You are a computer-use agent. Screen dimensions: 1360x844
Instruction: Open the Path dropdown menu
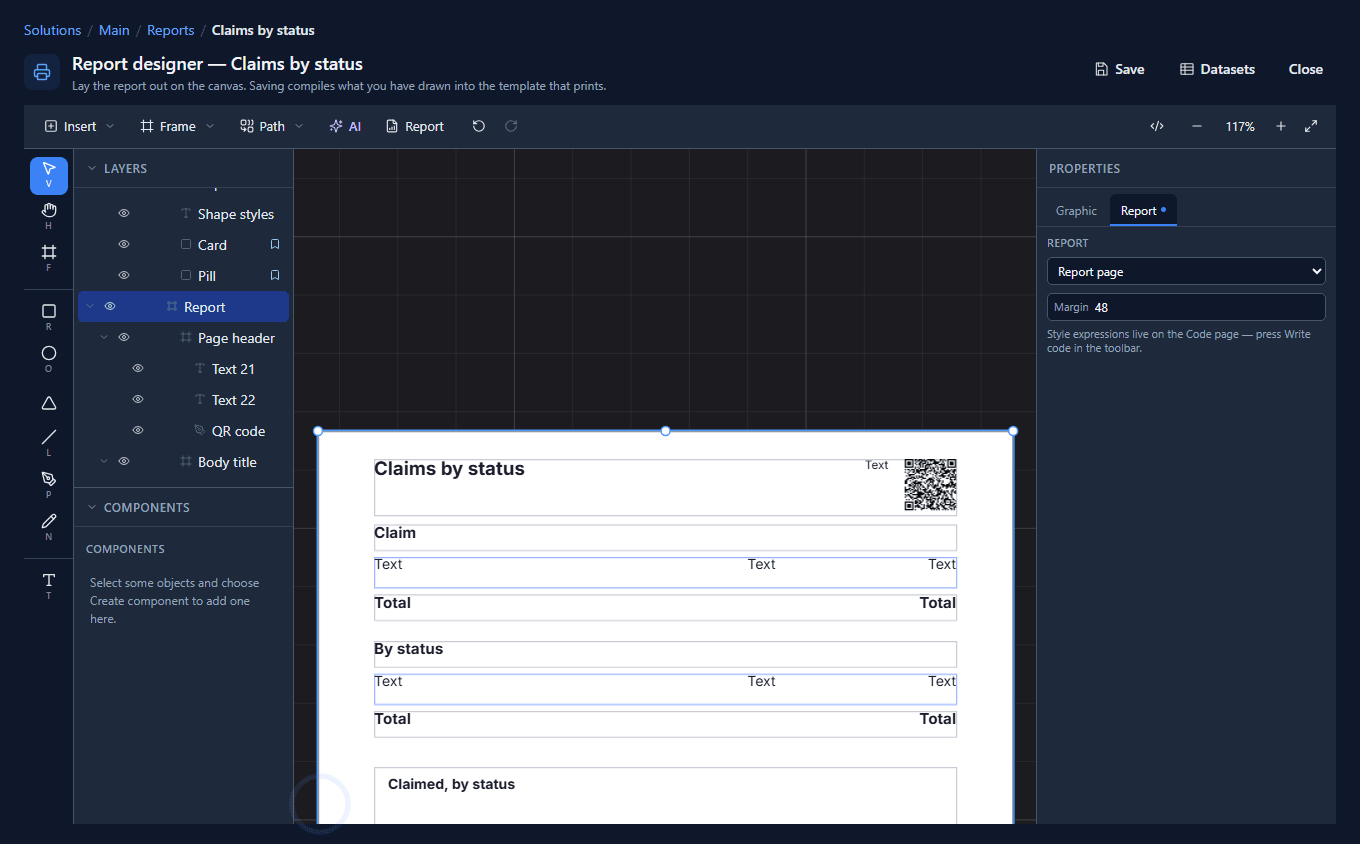point(271,126)
